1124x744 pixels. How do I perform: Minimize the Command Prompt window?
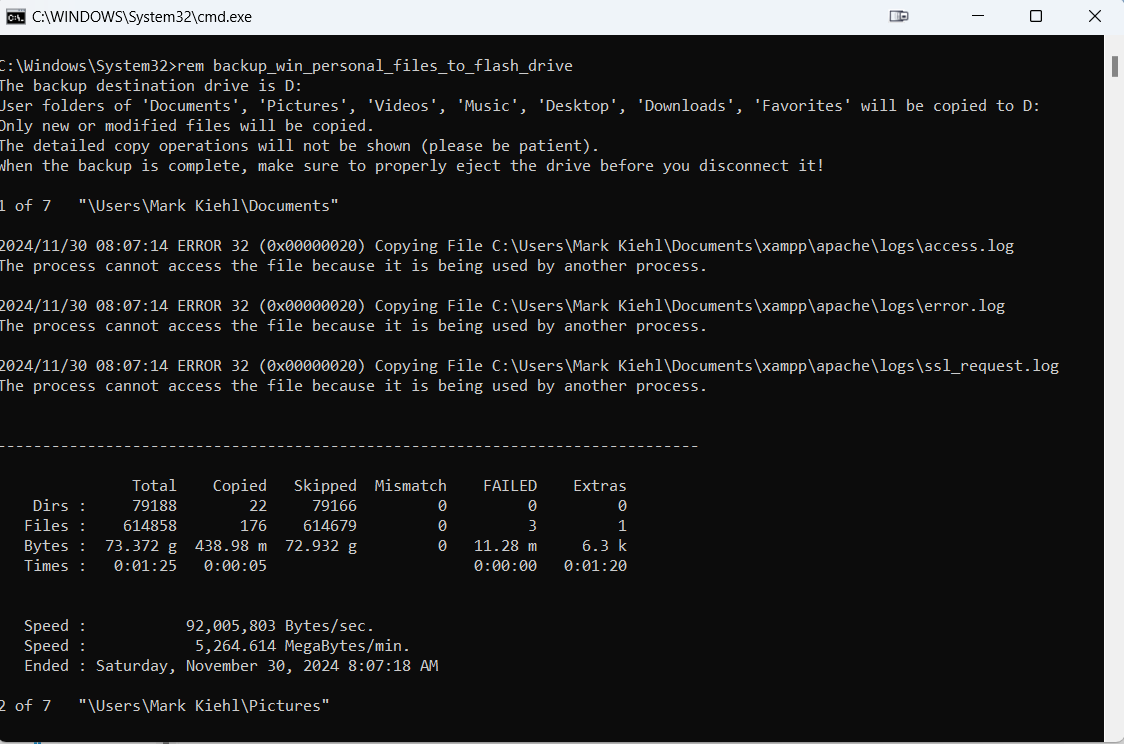tap(977, 16)
